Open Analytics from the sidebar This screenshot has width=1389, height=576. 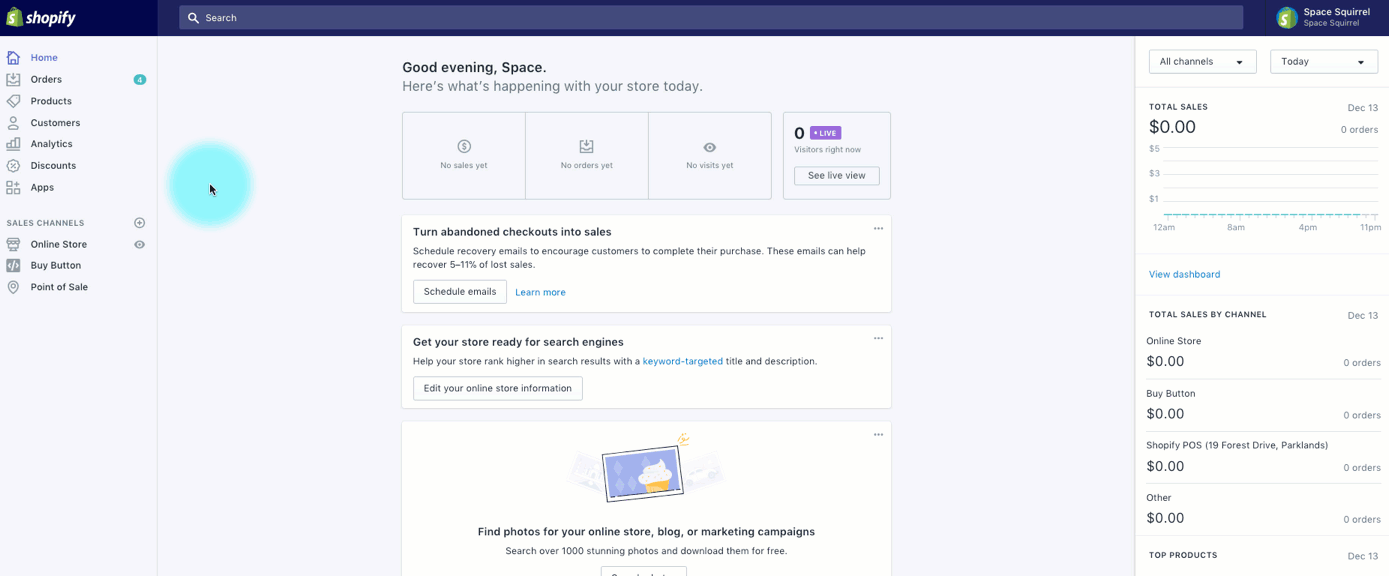point(51,144)
